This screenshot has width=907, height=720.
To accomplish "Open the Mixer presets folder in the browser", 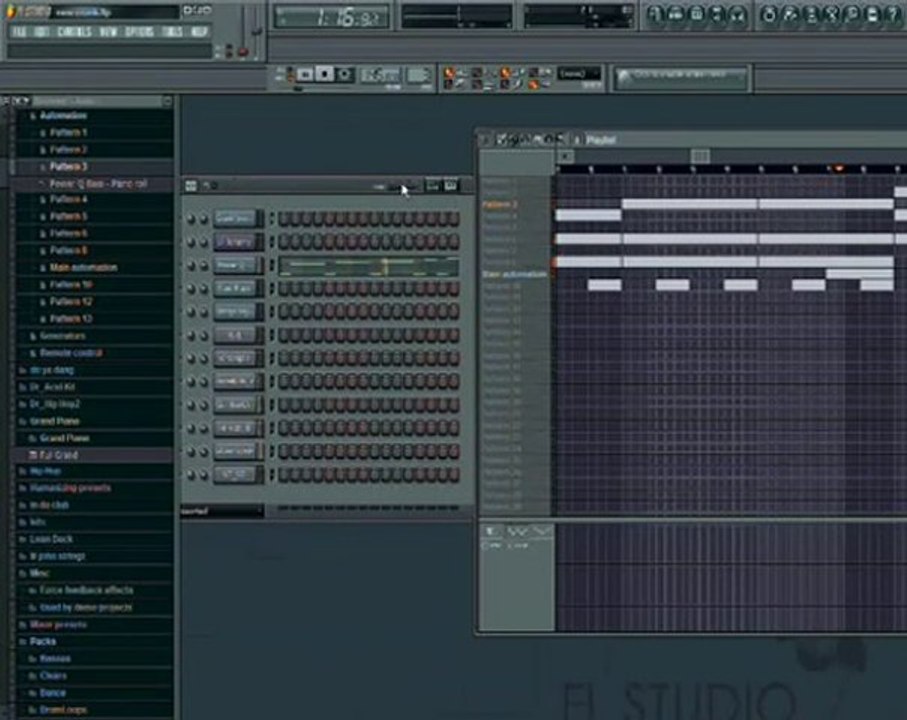I will (x=58, y=625).
